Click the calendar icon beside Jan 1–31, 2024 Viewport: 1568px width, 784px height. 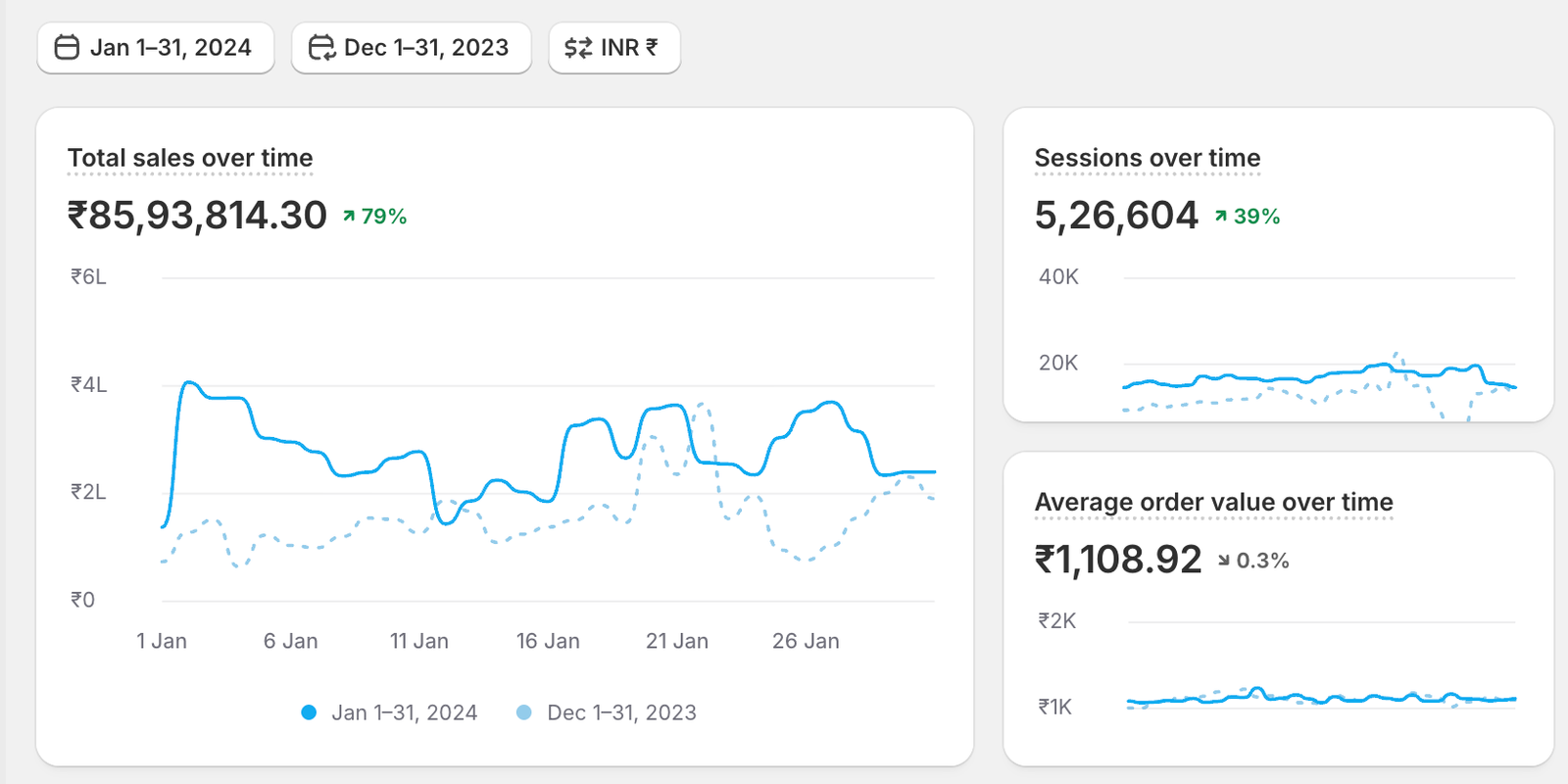tap(67, 47)
